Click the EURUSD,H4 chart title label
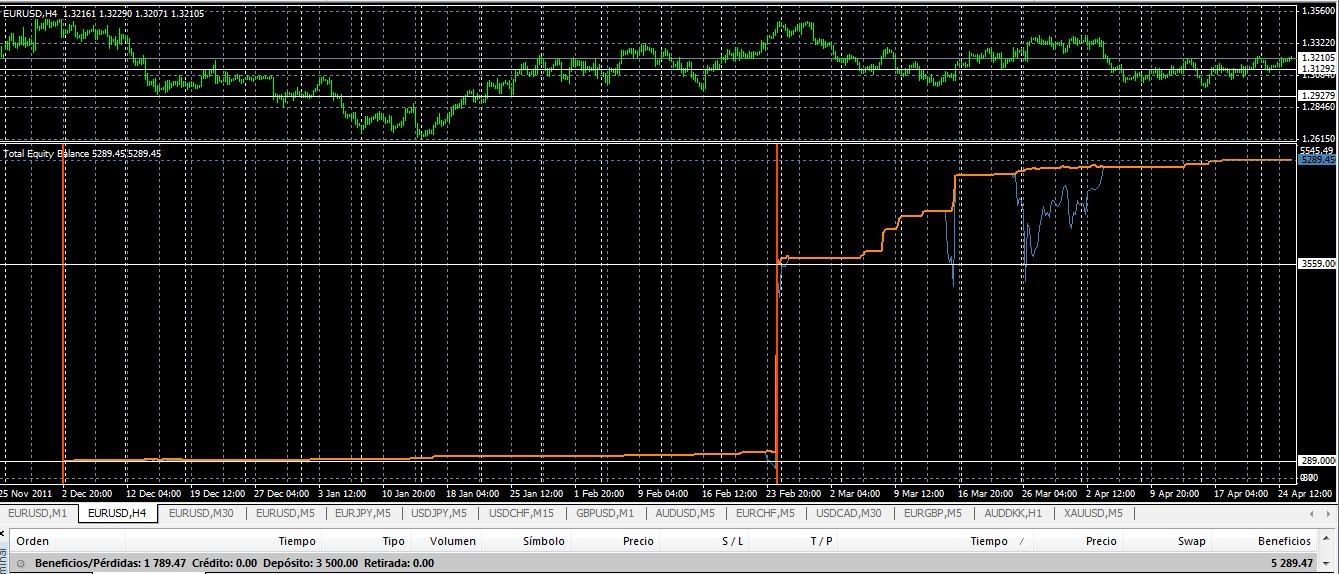This screenshot has width=1339, height=574. [31, 13]
